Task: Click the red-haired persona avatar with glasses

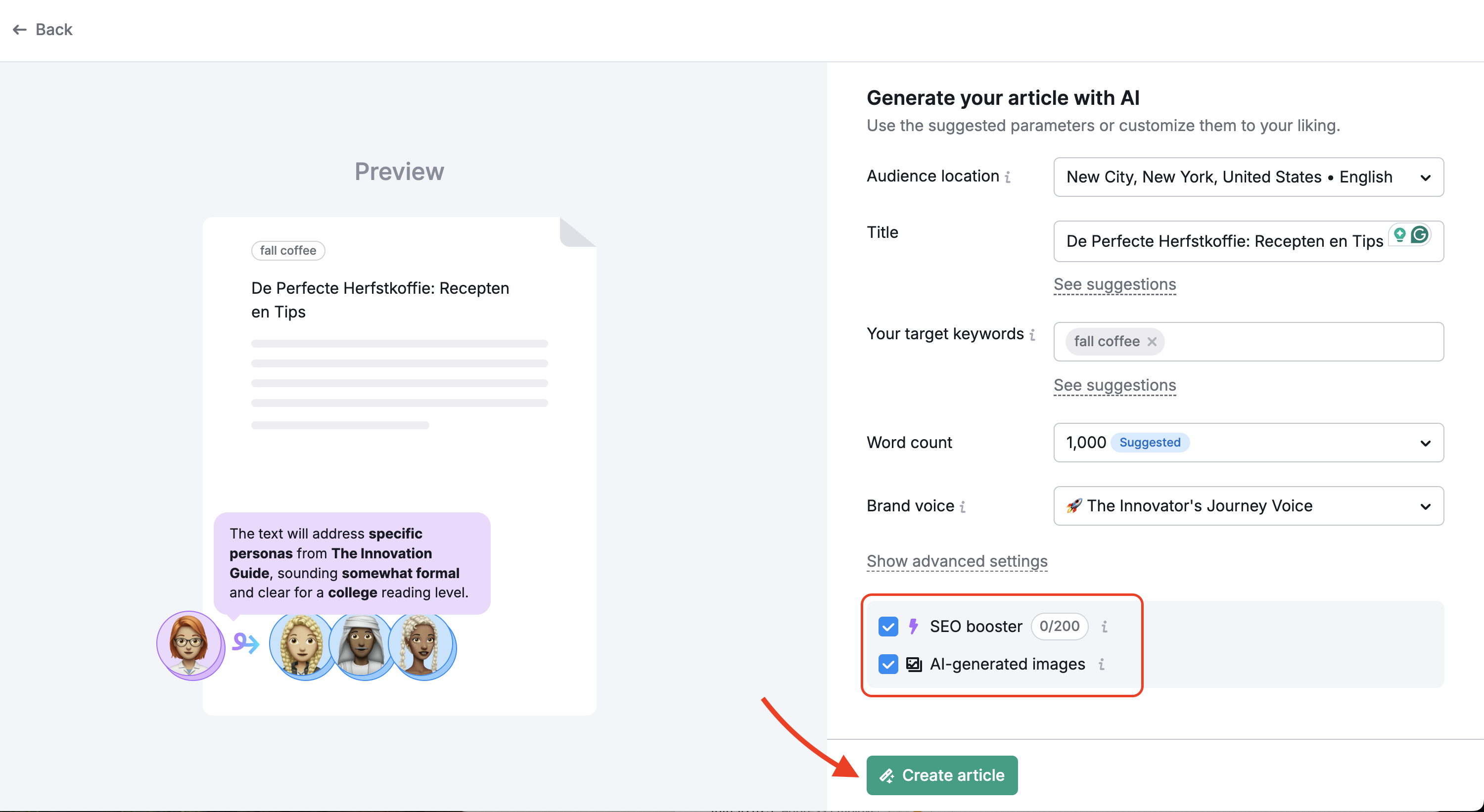Action: [x=189, y=644]
